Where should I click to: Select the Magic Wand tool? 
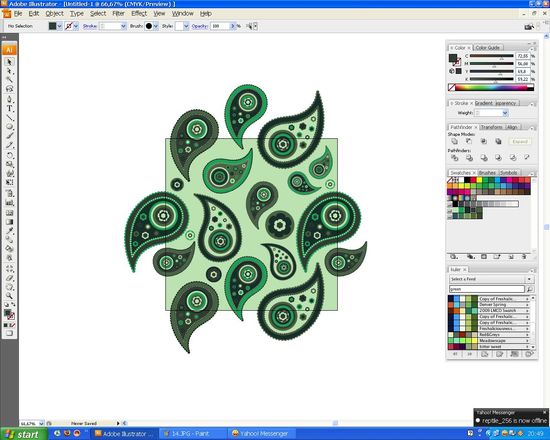click(x=9, y=80)
